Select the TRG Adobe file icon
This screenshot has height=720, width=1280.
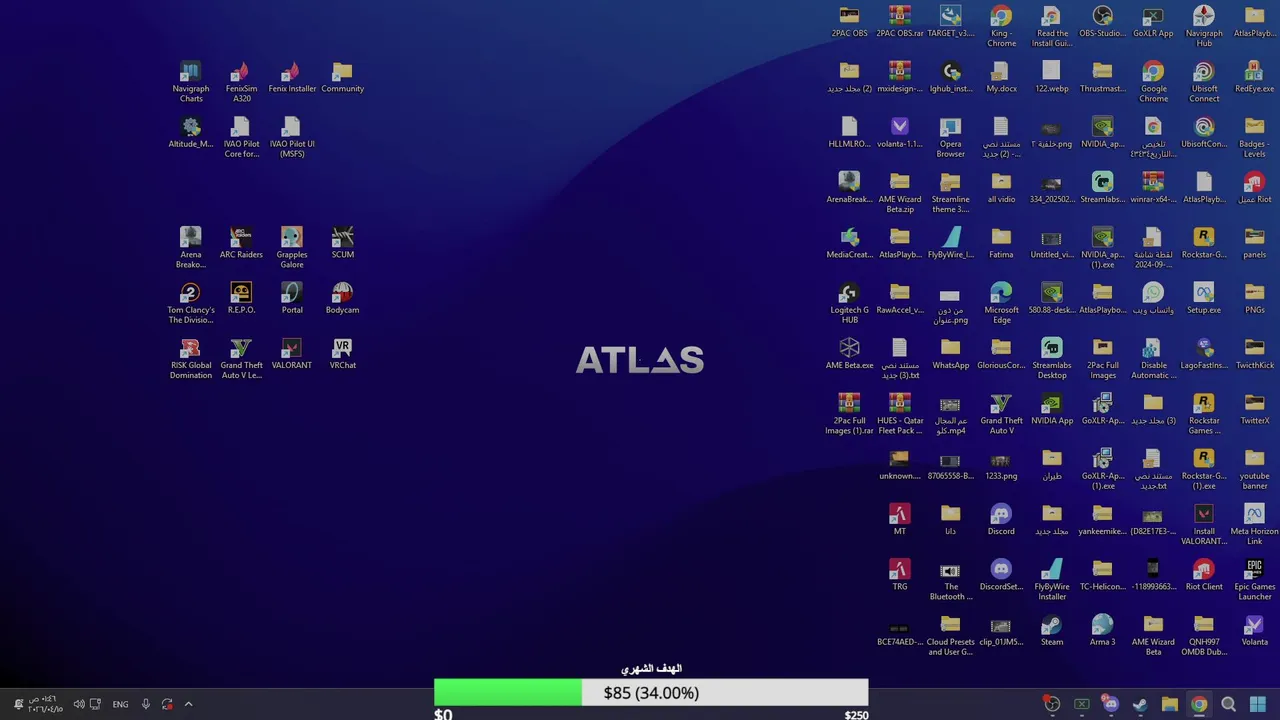tap(900, 575)
